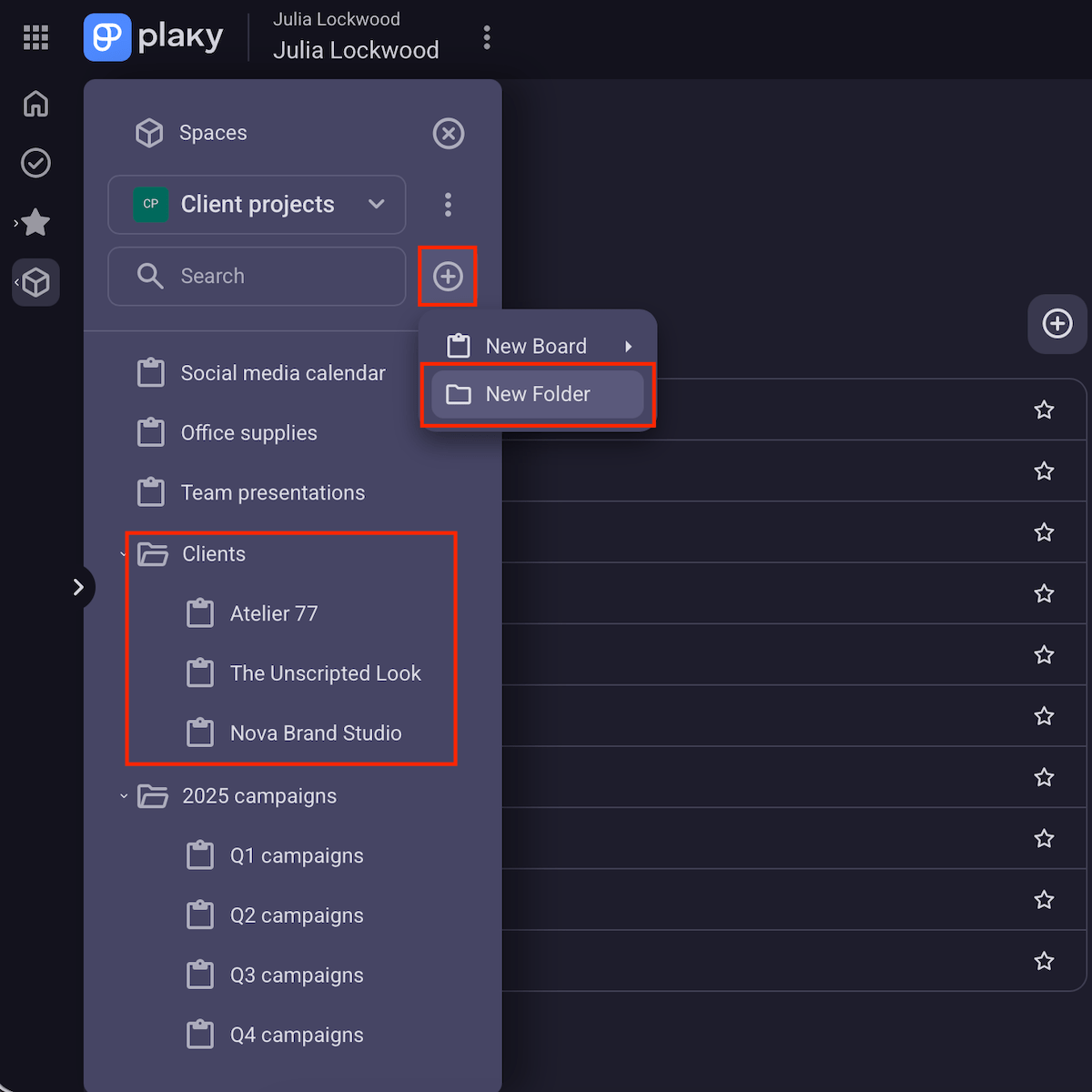The height and width of the screenshot is (1092, 1092).
Task: Expand the collapsed sidebar arrow handle
Action: 78,587
